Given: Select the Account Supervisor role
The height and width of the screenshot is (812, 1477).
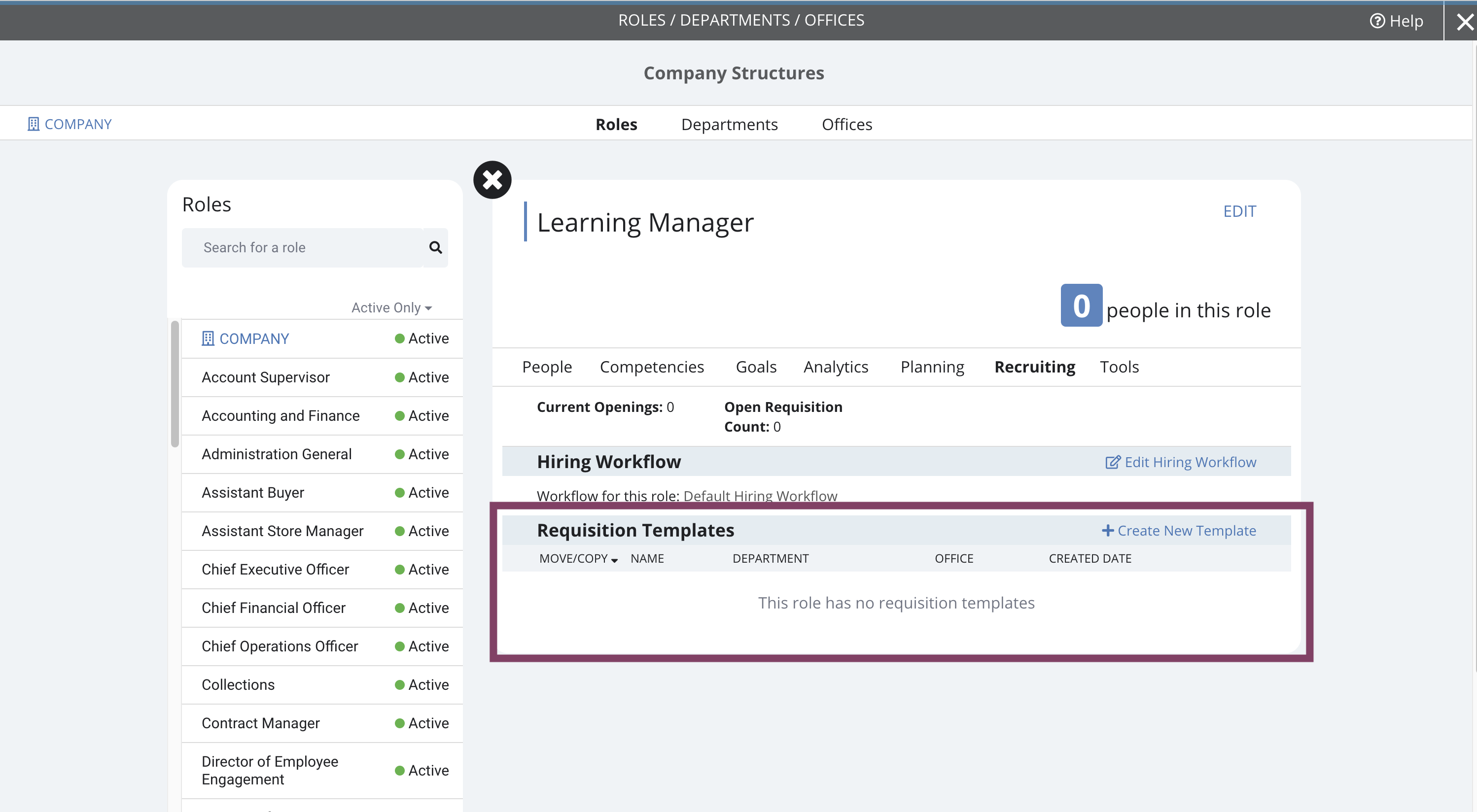Looking at the screenshot, I should (x=321, y=377).
